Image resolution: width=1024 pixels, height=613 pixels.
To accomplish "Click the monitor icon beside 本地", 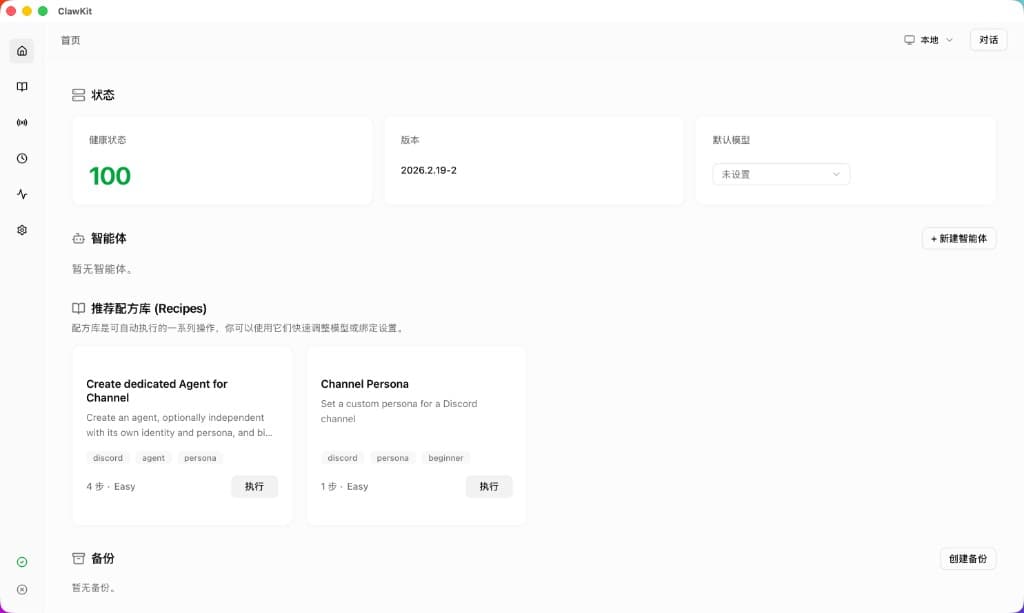I will pos(908,39).
